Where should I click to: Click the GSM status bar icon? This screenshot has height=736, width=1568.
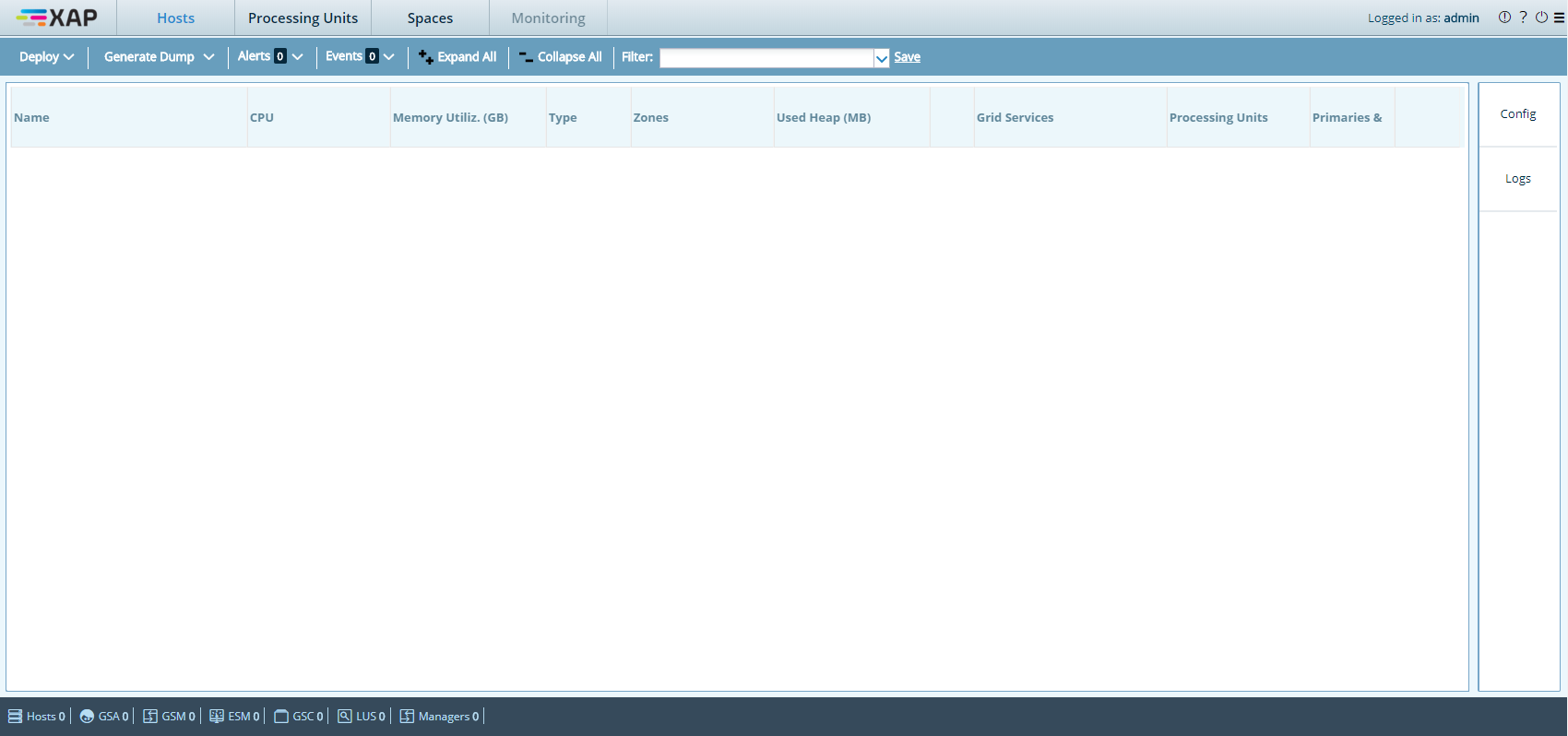[x=150, y=717]
